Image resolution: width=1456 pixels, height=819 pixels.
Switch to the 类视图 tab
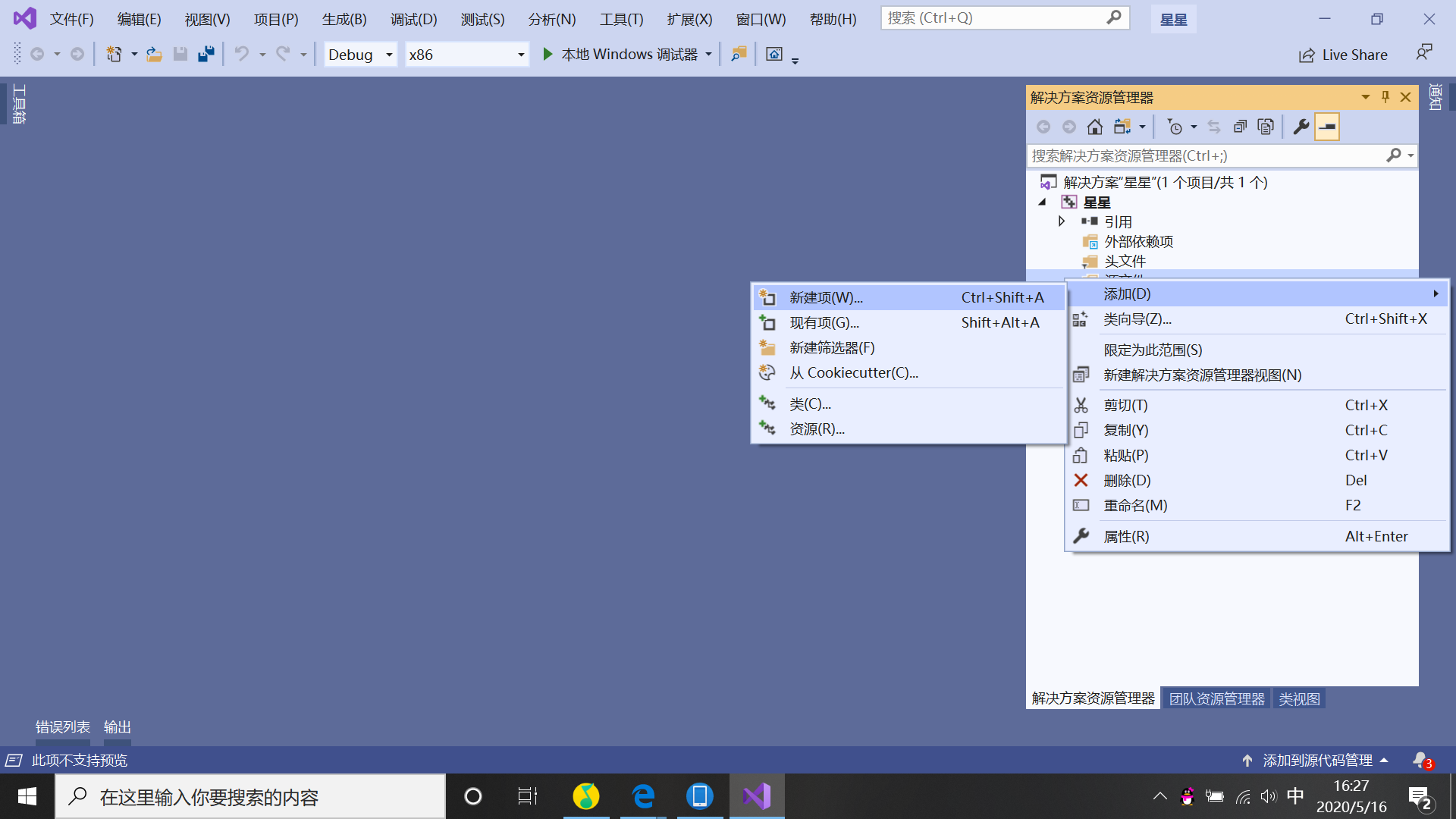1299,698
